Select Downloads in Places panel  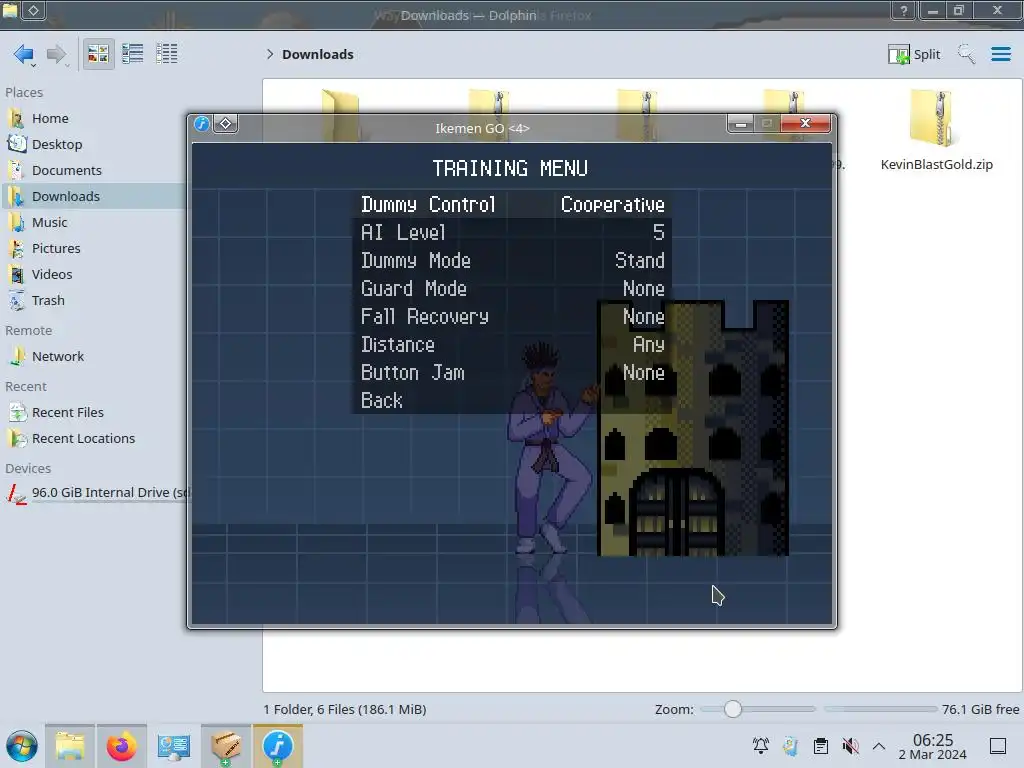click(x=93, y=197)
